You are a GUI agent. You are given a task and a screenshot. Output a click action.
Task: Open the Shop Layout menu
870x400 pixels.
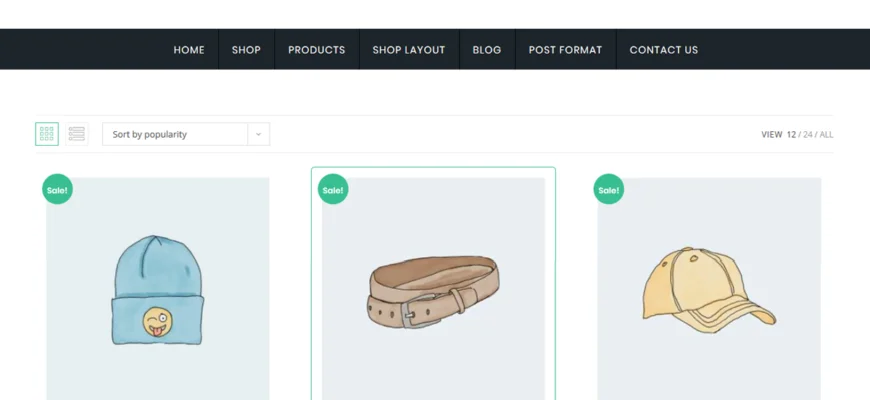click(x=409, y=50)
